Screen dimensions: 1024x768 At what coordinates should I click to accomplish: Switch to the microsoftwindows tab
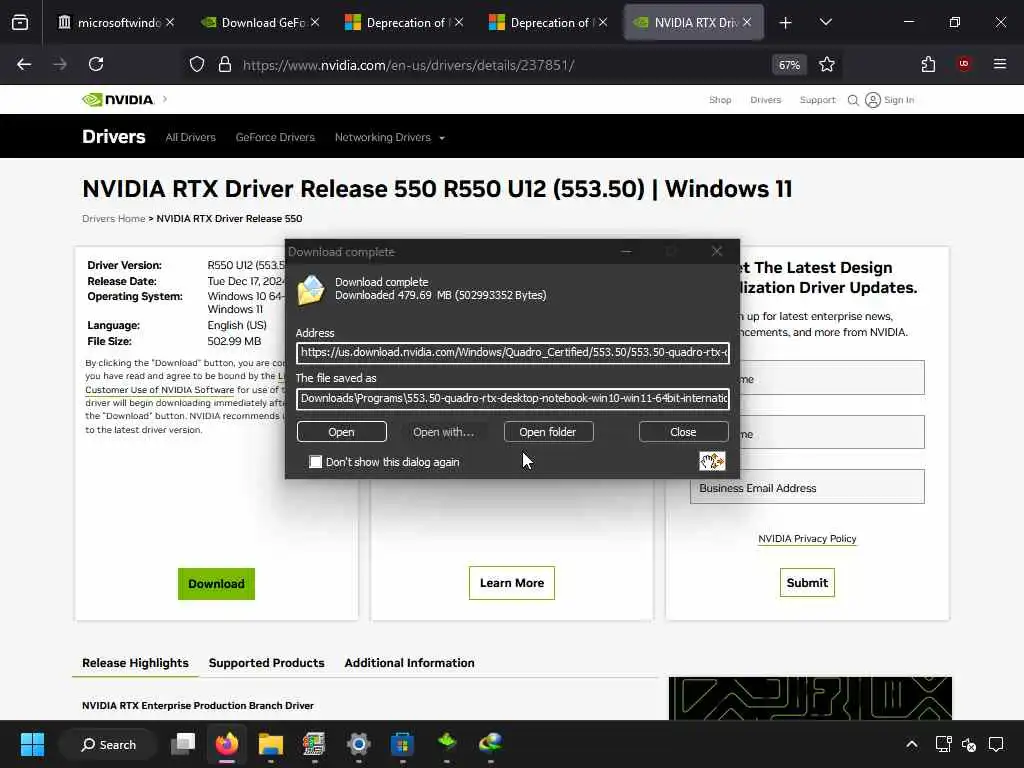[116, 22]
